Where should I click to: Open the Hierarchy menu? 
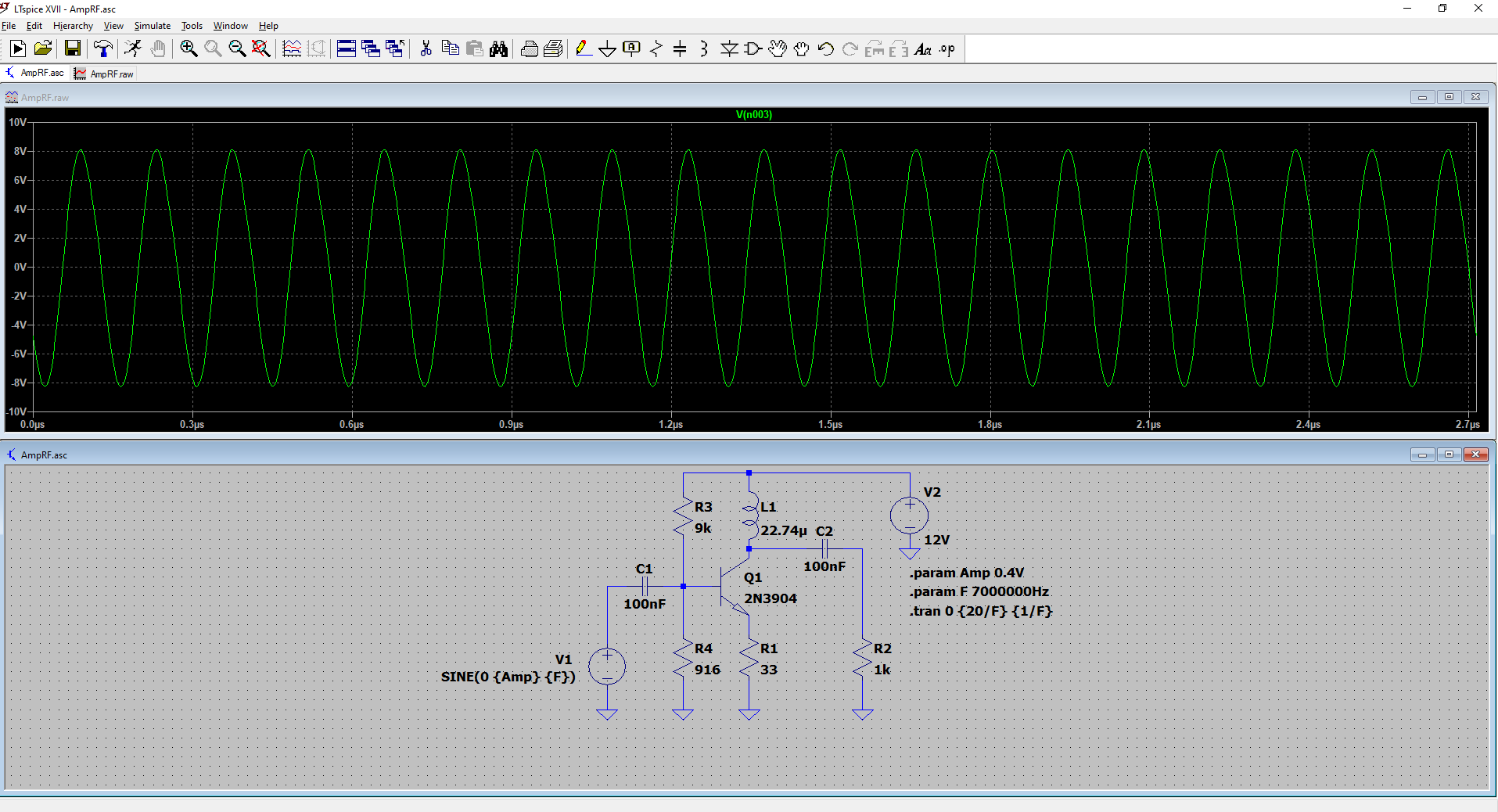tap(73, 26)
